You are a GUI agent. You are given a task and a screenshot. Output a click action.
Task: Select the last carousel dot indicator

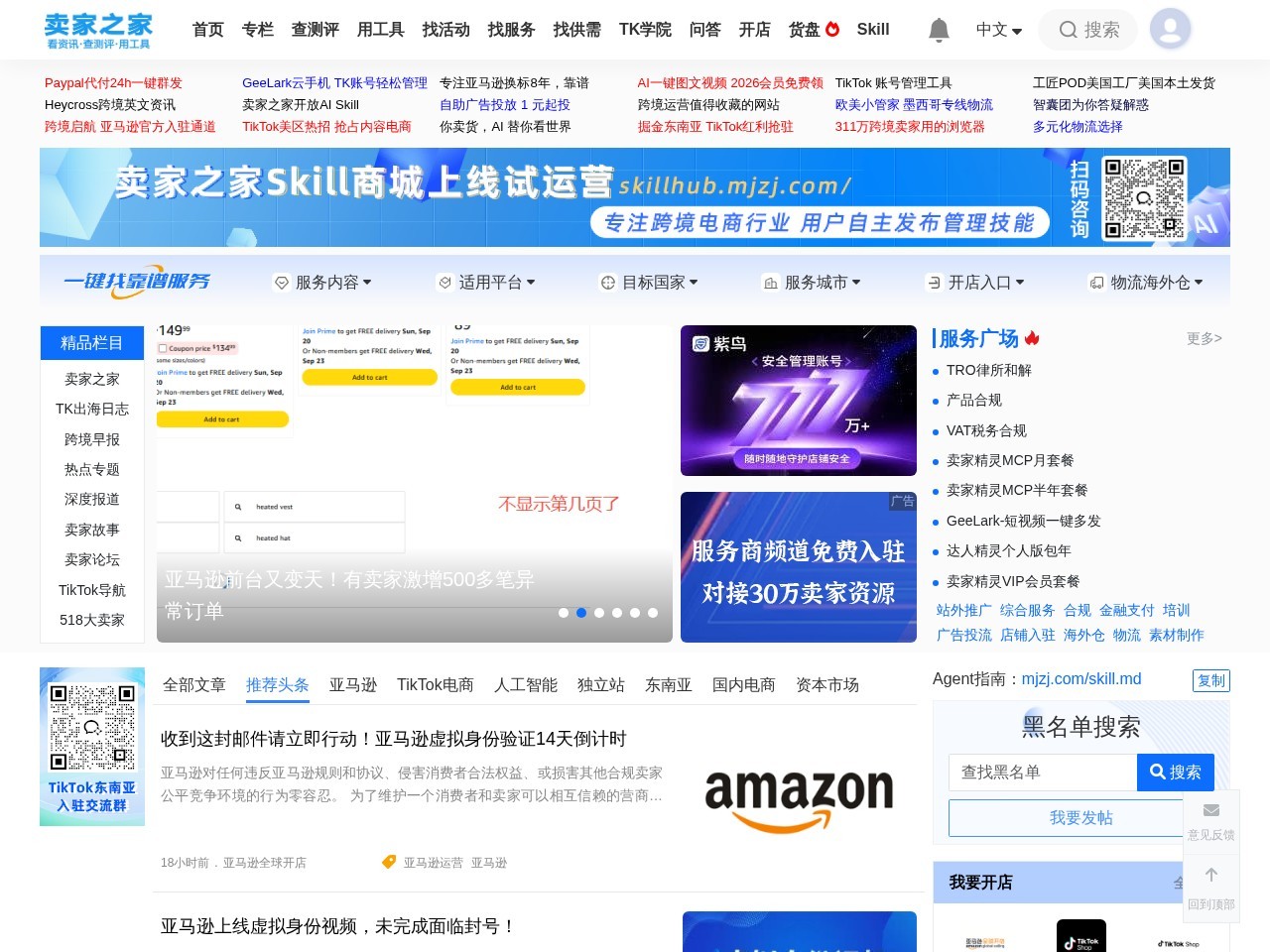(x=653, y=613)
